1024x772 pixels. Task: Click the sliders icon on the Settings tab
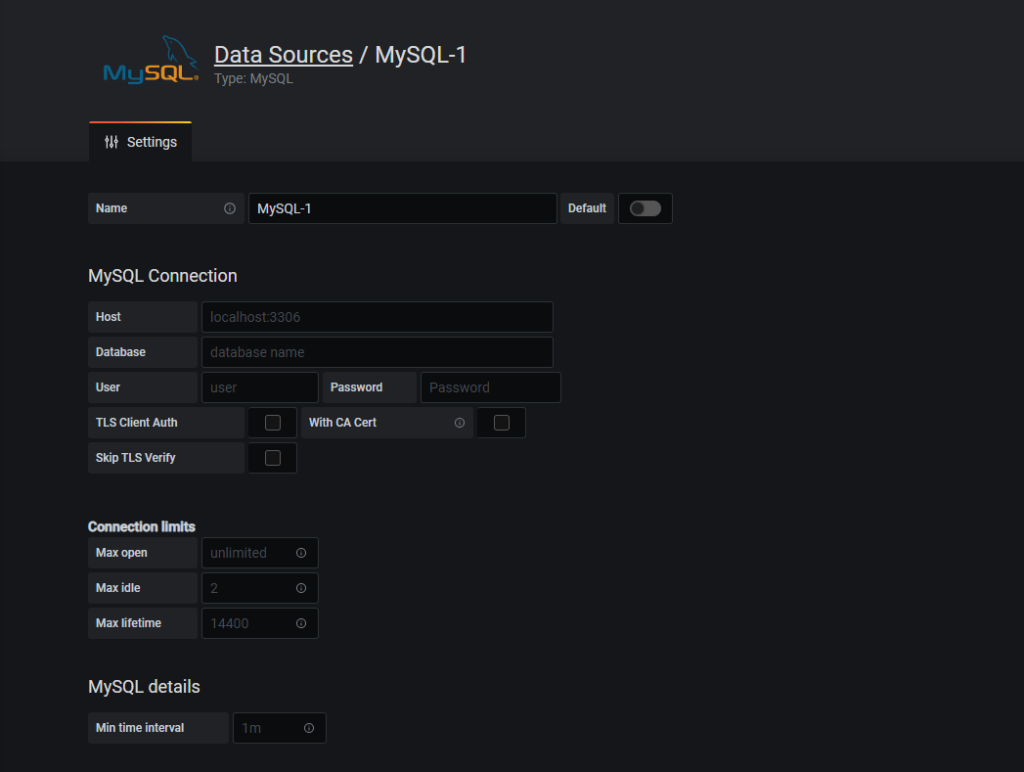tap(111, 141)
